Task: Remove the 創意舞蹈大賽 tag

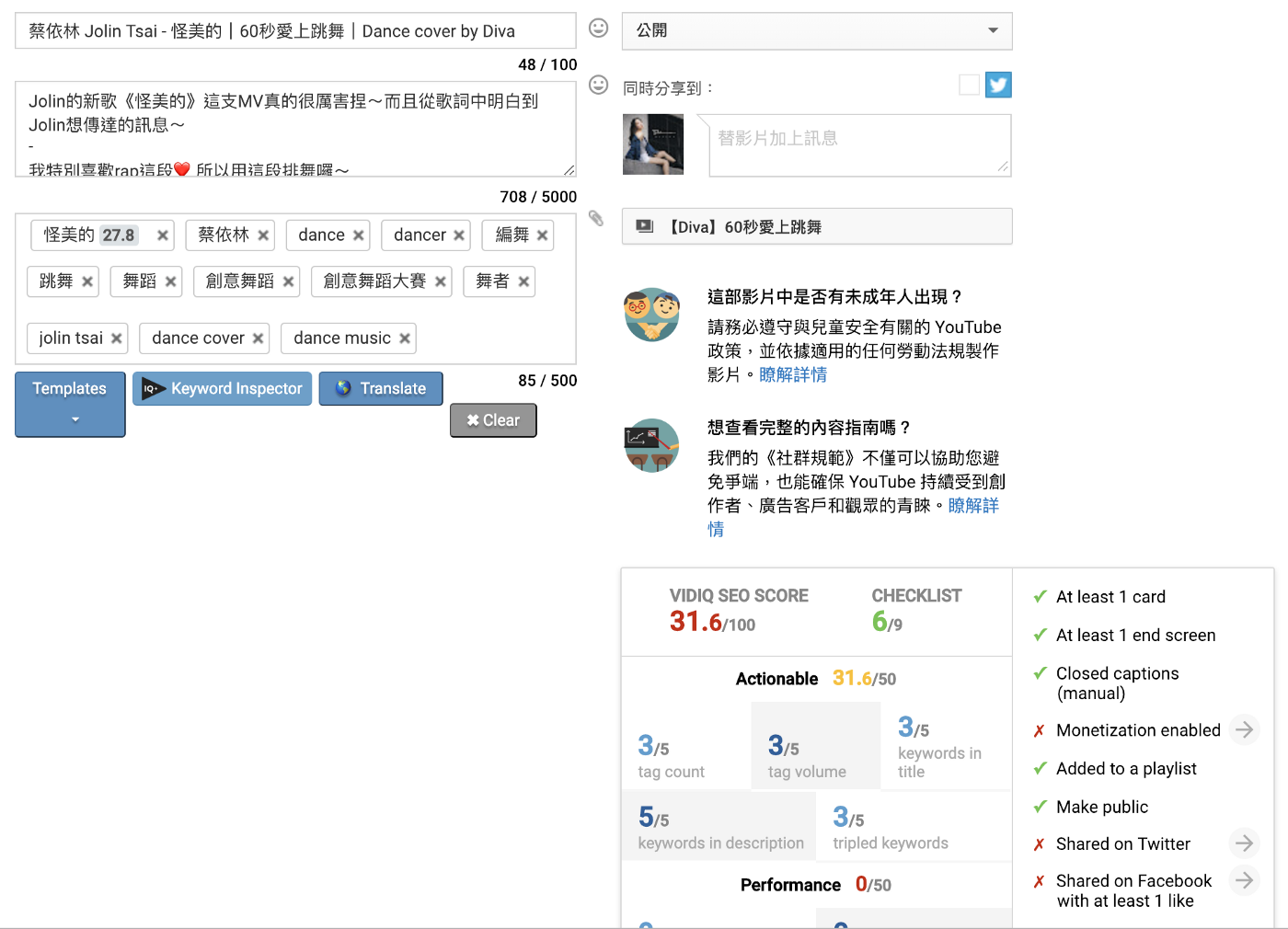Action: tap(441, 281)
